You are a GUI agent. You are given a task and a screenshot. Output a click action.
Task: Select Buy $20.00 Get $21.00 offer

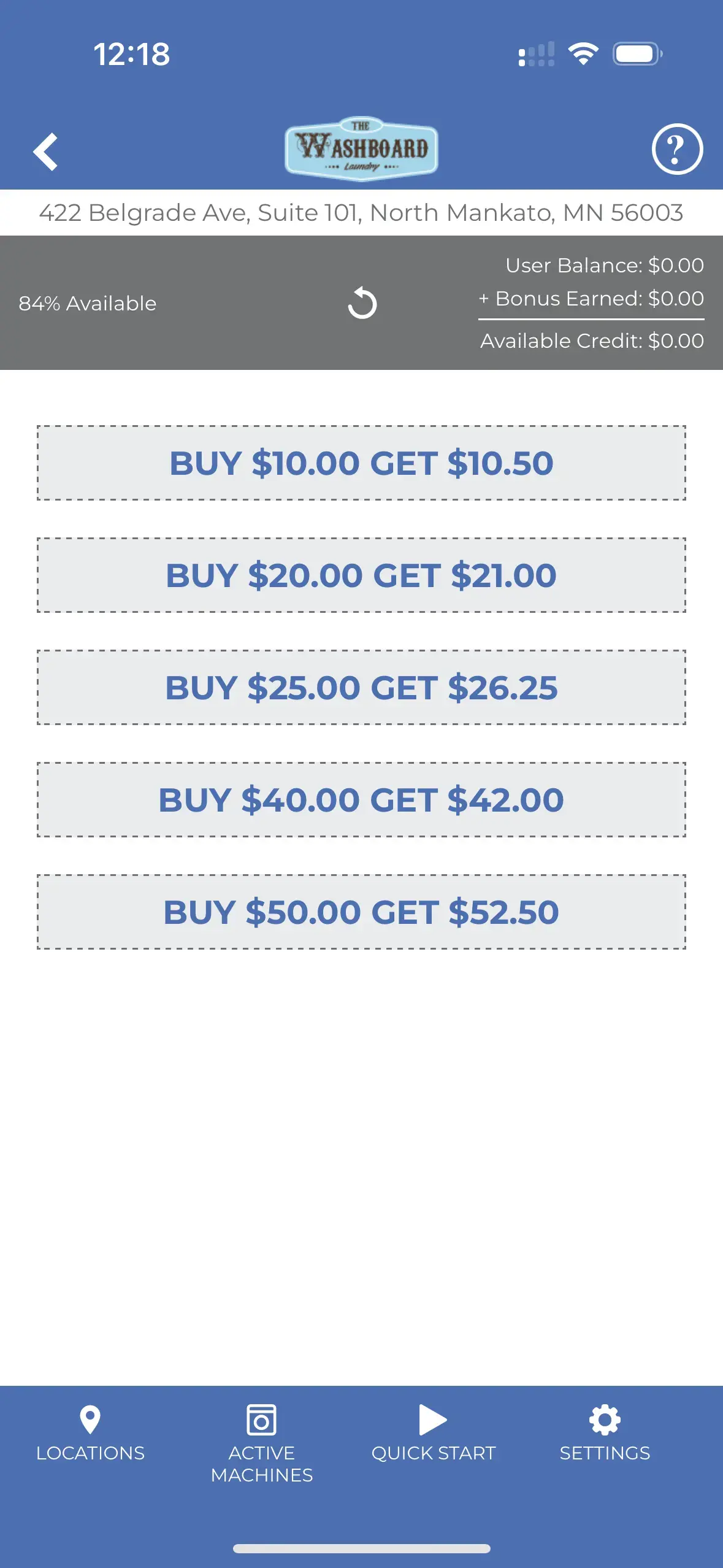pyautogui.click(x=361, y=575)
